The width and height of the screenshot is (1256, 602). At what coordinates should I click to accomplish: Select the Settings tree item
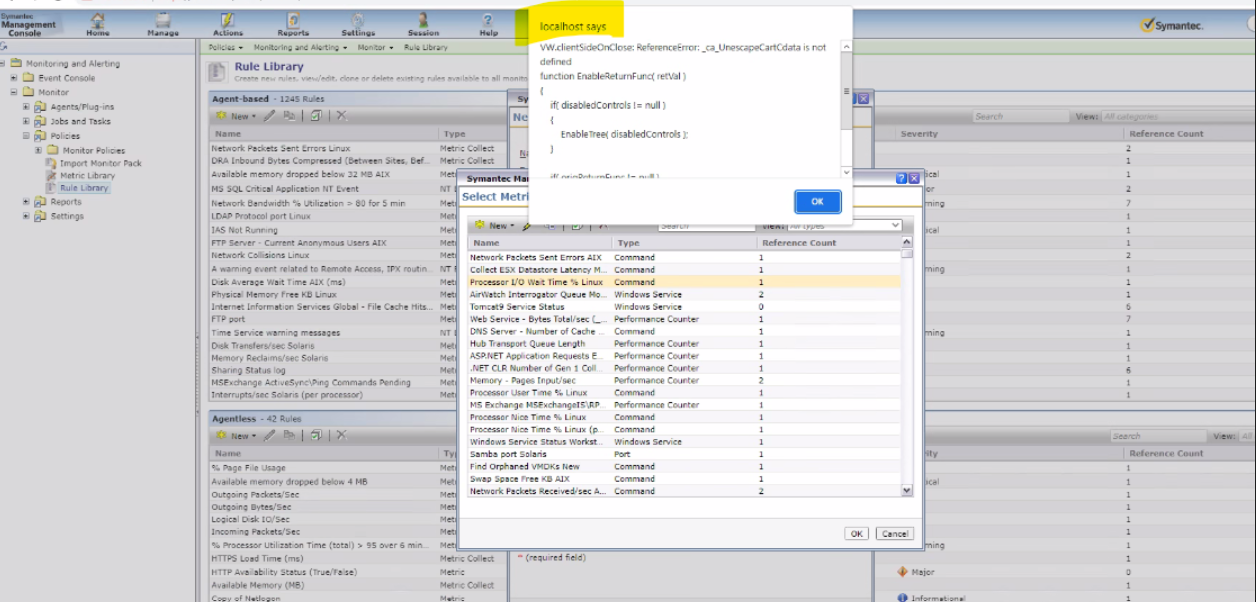[x=67, y=216]
